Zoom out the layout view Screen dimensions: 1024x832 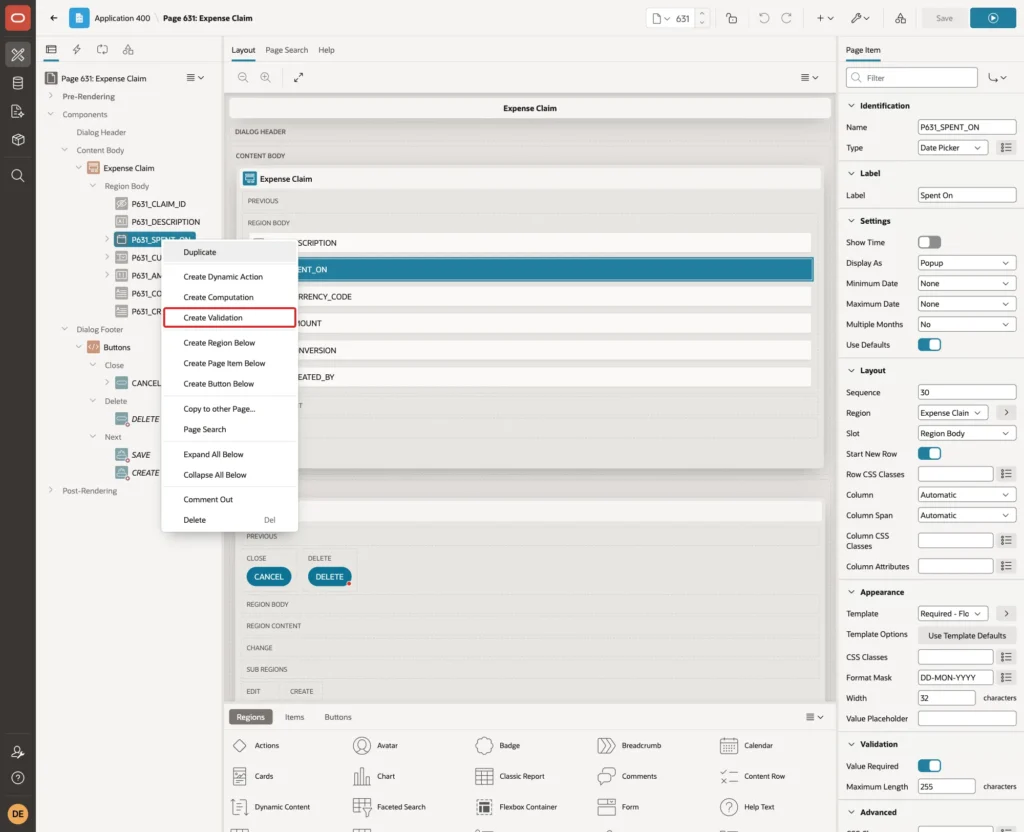(x=243, y=78)
